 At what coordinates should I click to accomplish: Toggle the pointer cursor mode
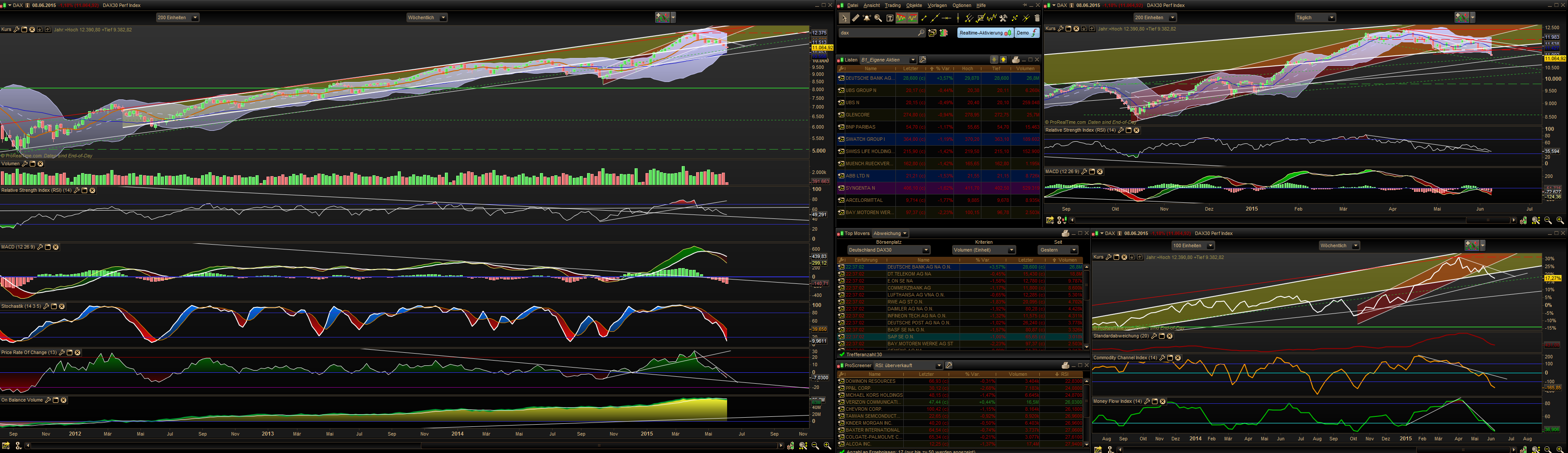click(x=844, y=18)
